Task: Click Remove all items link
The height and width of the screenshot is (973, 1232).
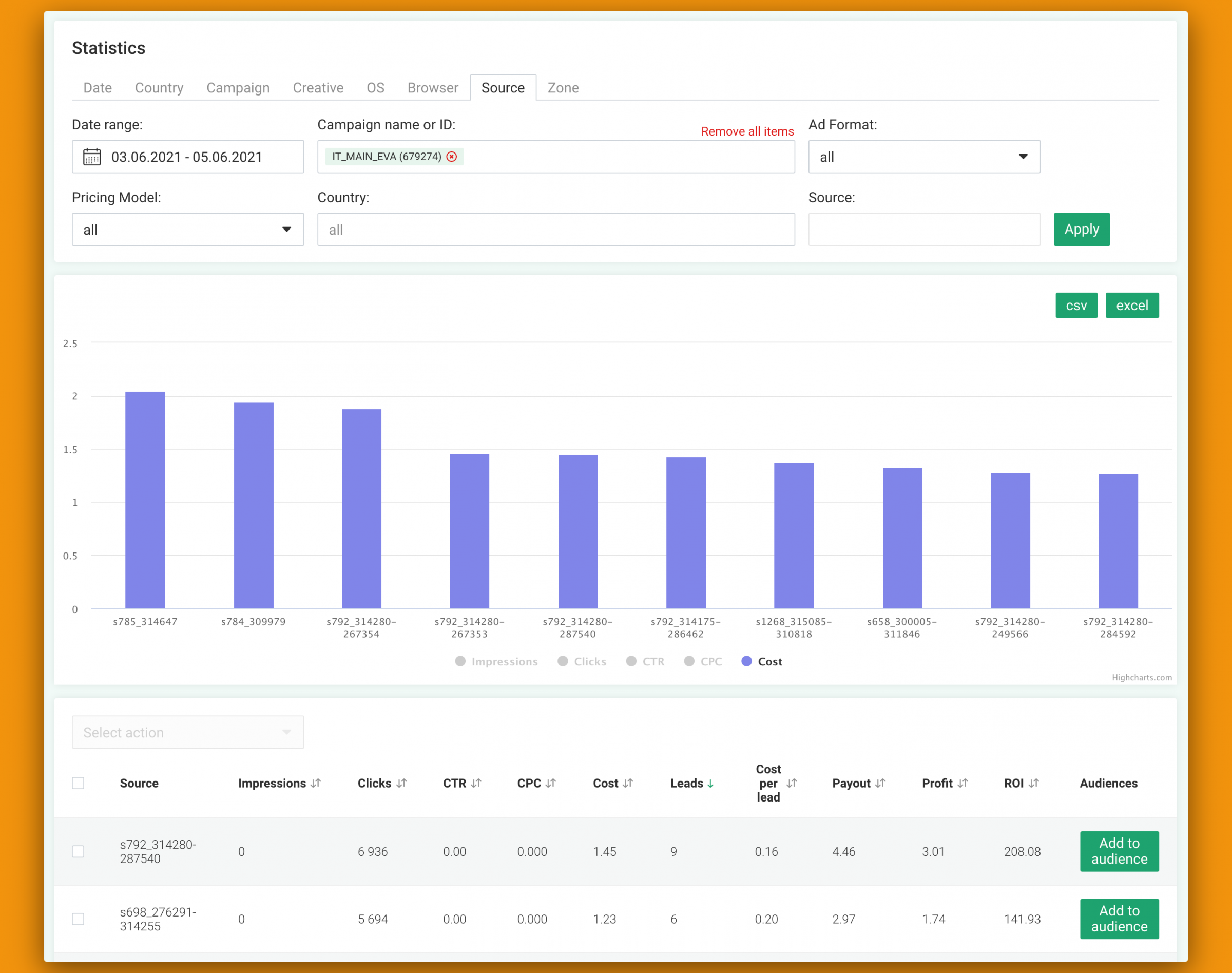Action: 747,131
